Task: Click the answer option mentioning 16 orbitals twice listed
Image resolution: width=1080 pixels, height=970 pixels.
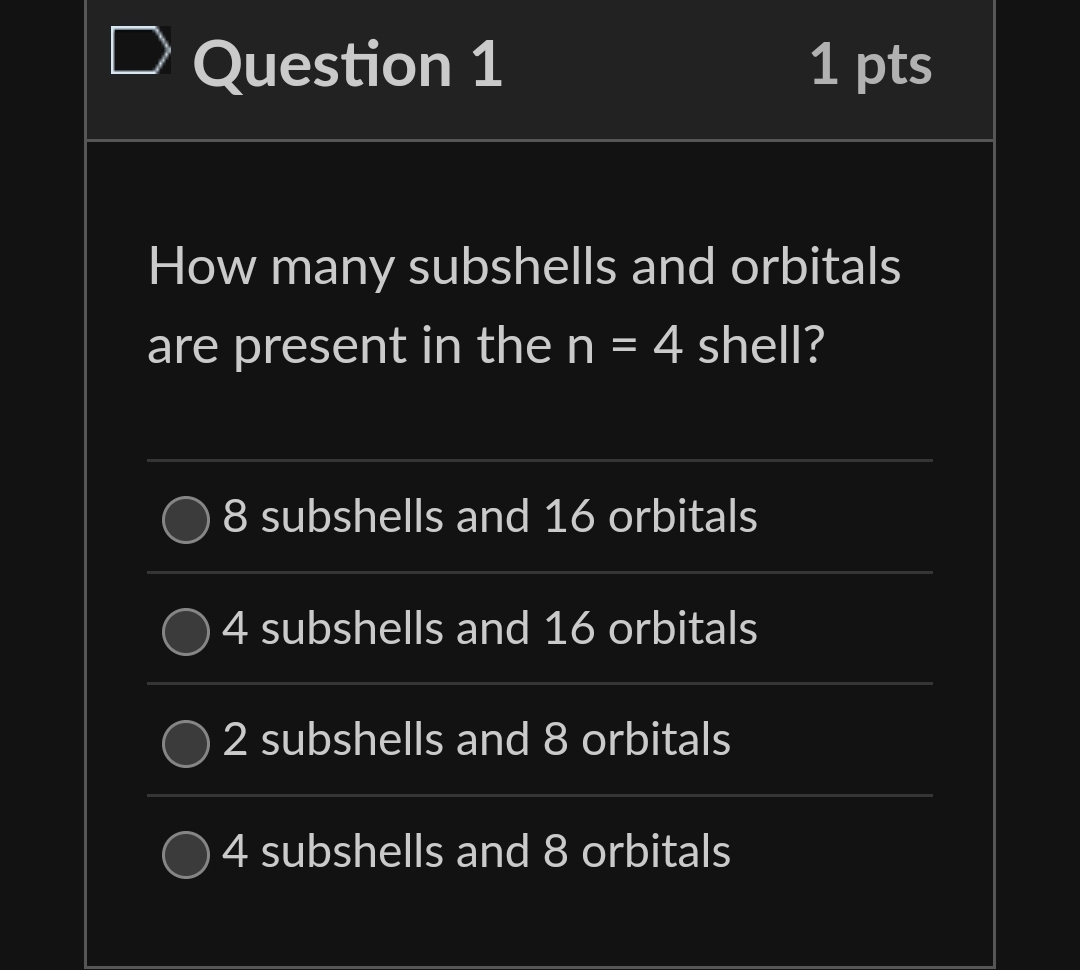Action: coord(490,629)
